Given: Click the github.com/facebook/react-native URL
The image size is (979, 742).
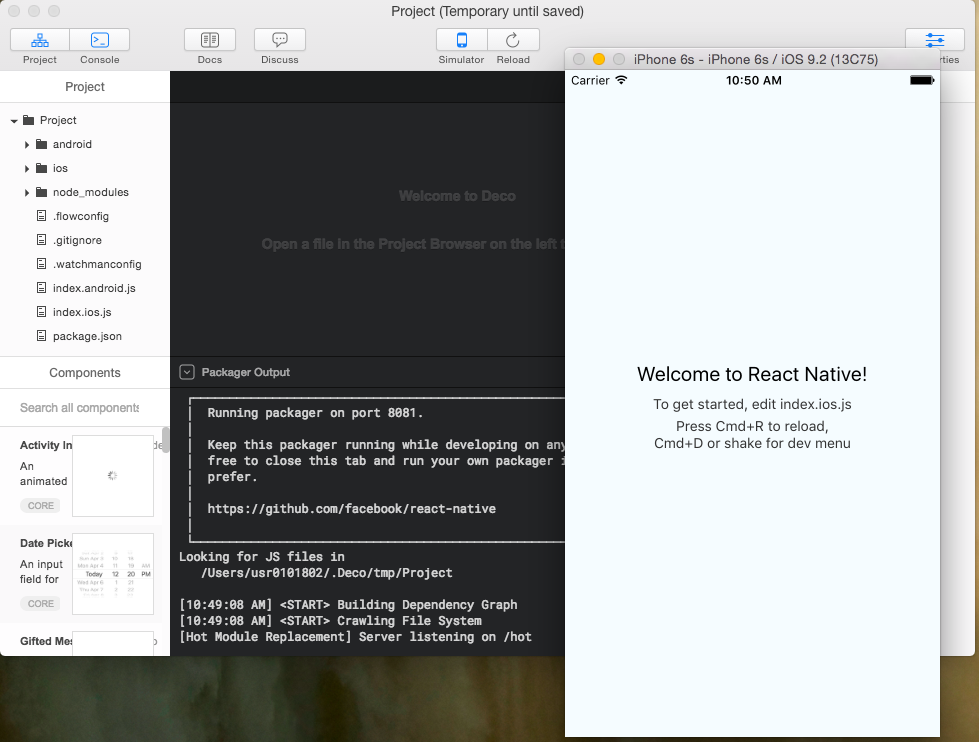Looking at the screenshot, I should (352, 509).
